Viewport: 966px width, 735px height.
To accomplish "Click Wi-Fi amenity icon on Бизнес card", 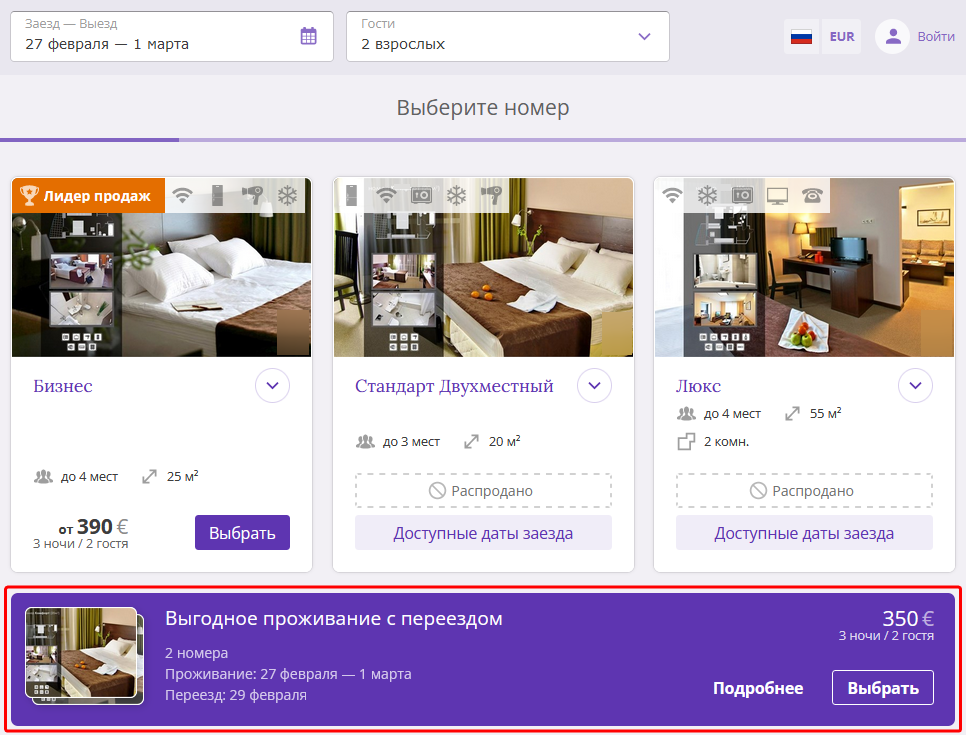I will [x=182, y=195].
